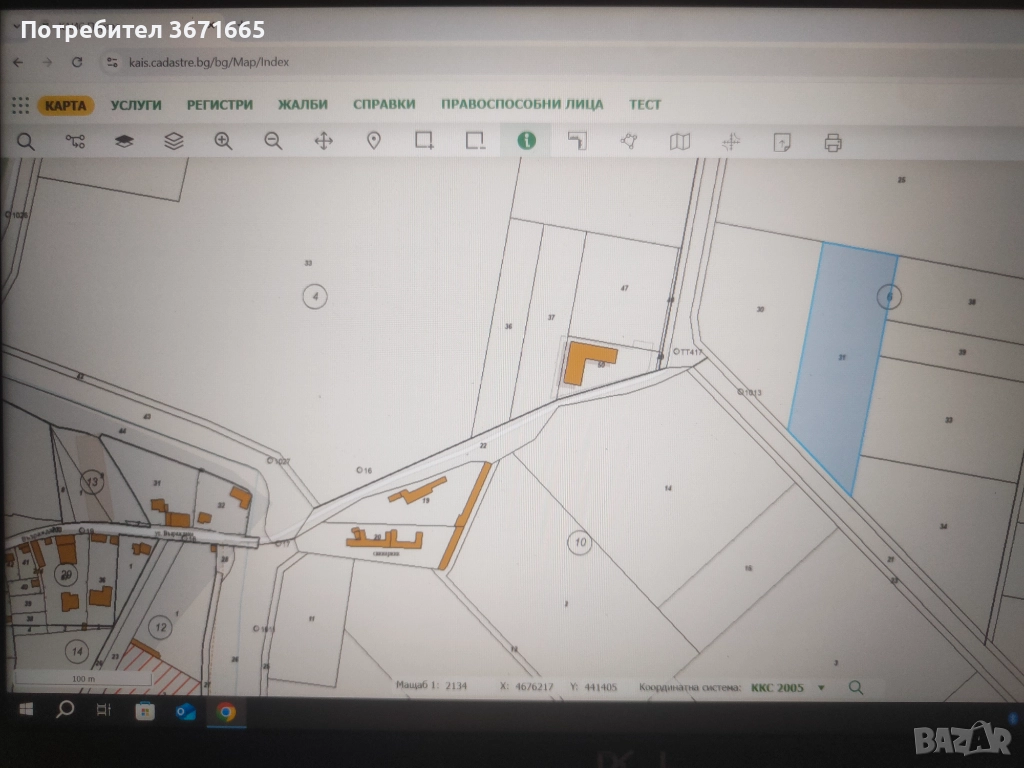Viewport: 1024px width, 768px height.
Task: Expand the ККС 2005 coordinate system dropdown
Action: [x=821, y=688]
